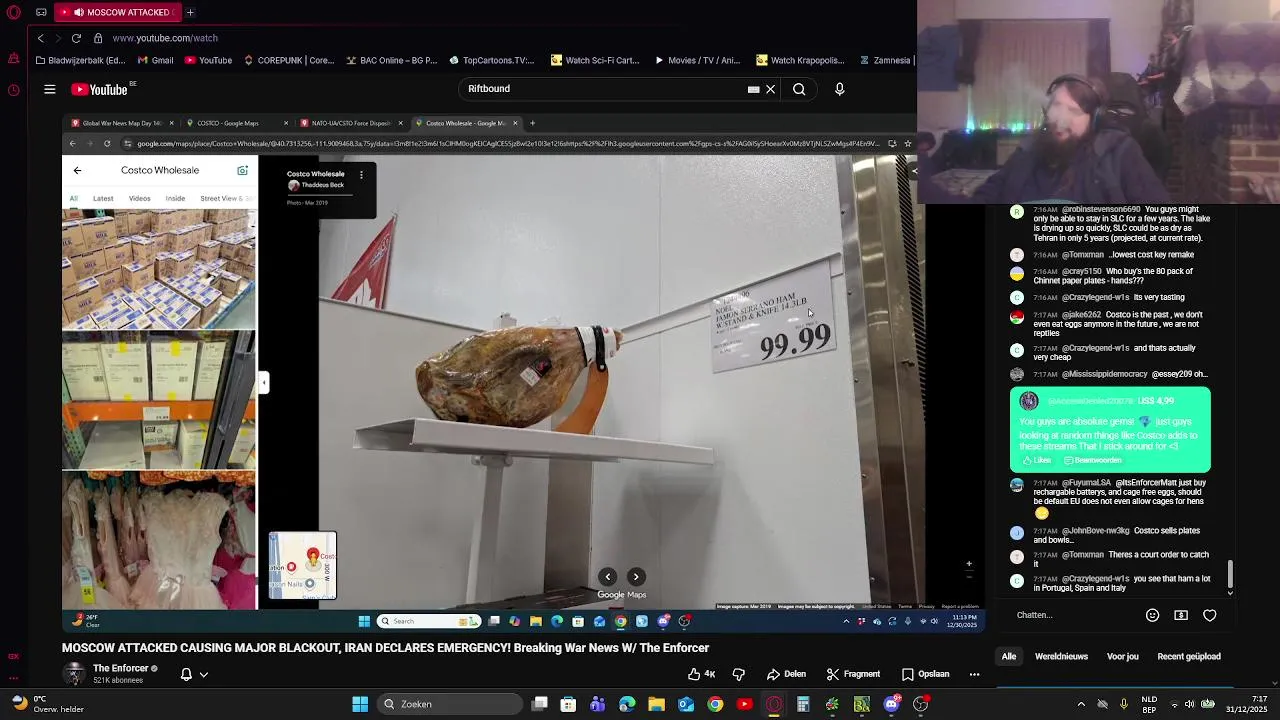Open File Explorer from taskbar
Viewport: 1280px width, 720px height.
(x=656, y=704)
